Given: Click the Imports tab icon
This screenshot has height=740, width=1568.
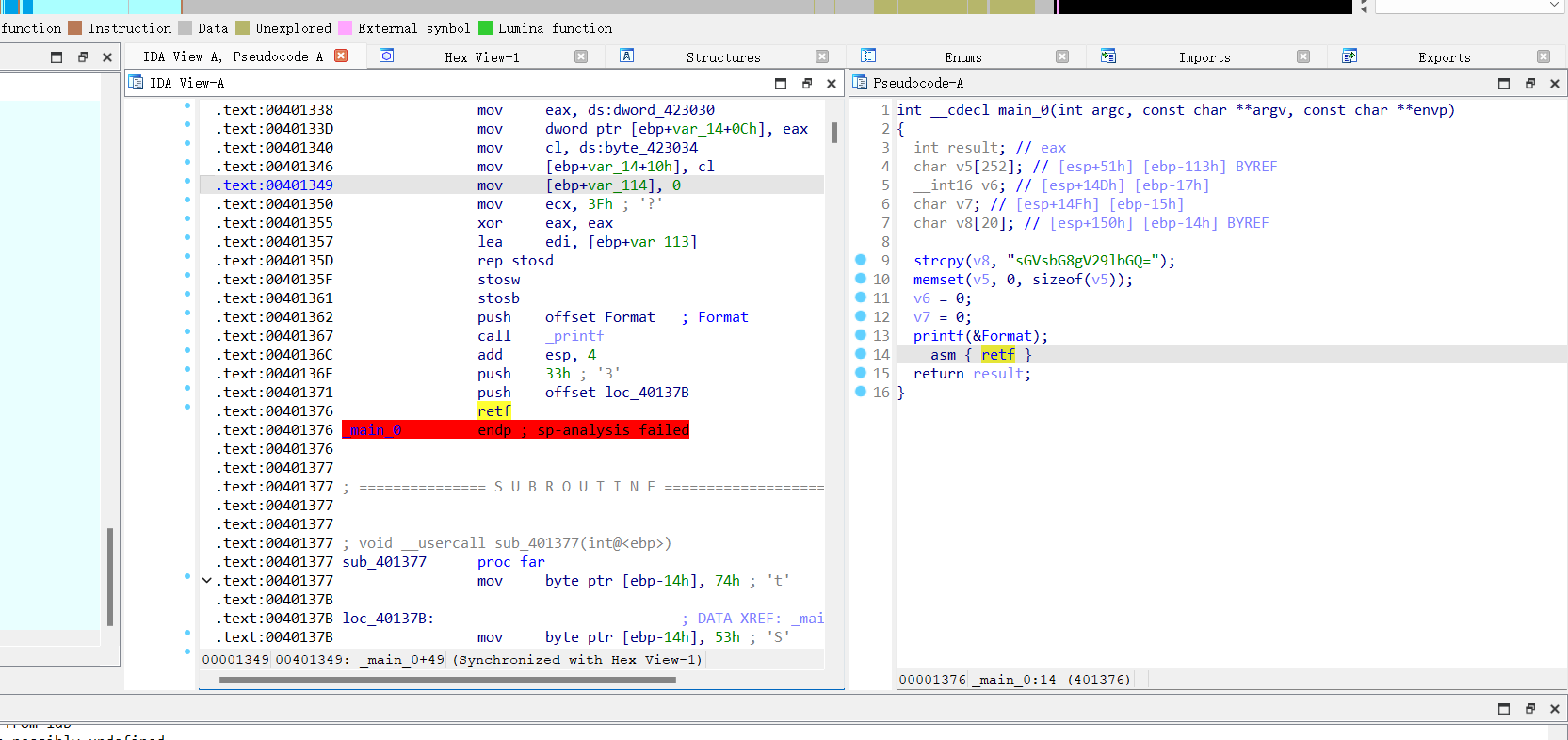Looking at the screenshot, I should pos(1108,56).
